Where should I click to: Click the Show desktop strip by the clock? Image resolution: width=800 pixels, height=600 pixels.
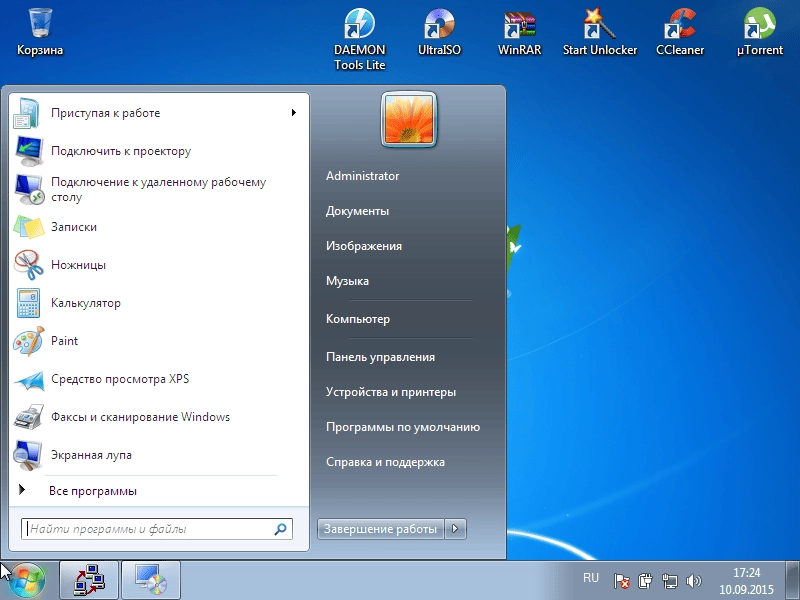(792, 580)
